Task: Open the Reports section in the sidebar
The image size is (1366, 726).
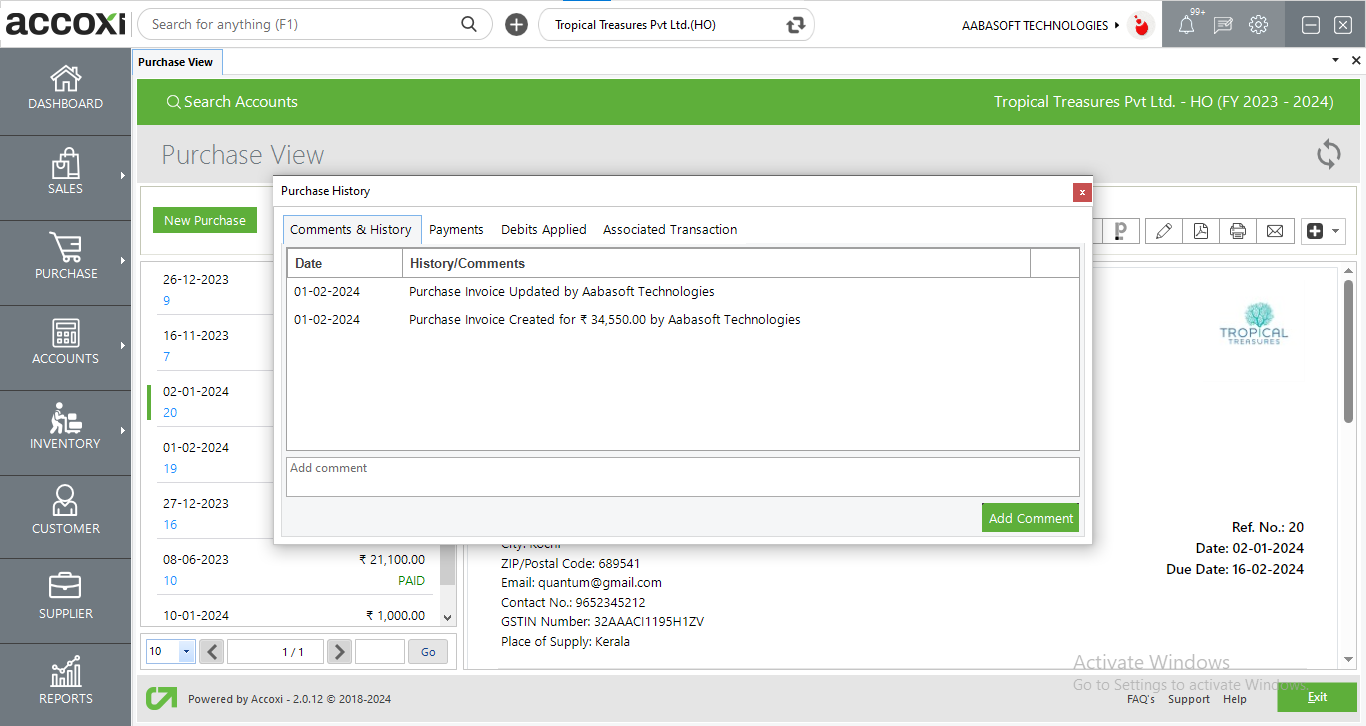Action: click(x=66, y=682)
